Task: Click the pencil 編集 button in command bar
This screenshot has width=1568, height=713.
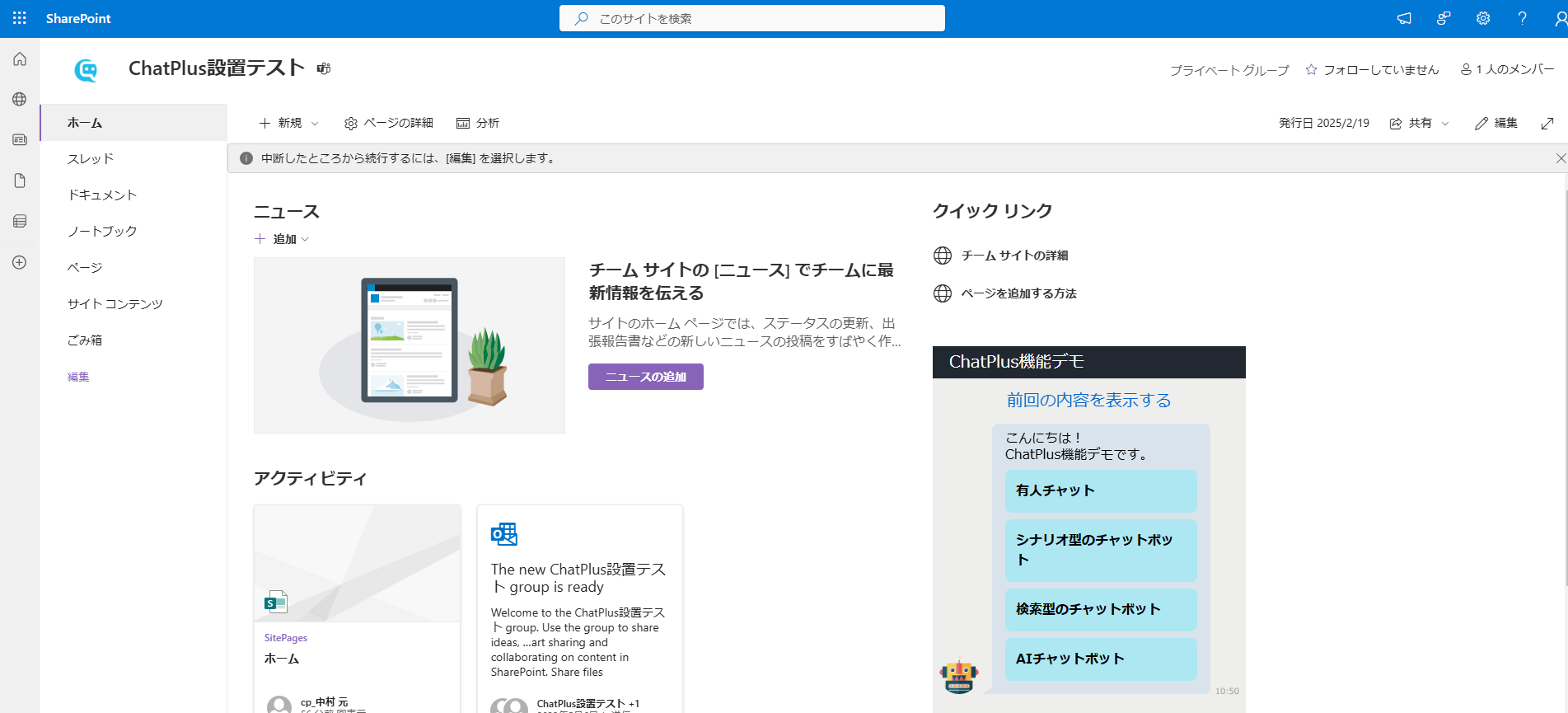Action: (x=1496, y=123)
